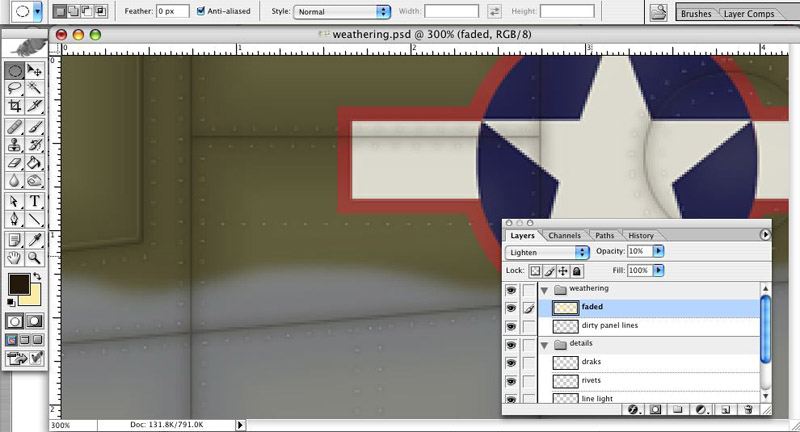Image resolution: width=800 pixels, height=432 pixels.
Task: Hide the dirty panel lines layer
Action: [x=511, y=326]
